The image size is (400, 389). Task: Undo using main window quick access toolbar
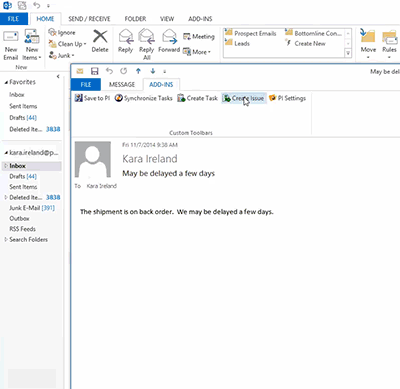click(37, 5)
